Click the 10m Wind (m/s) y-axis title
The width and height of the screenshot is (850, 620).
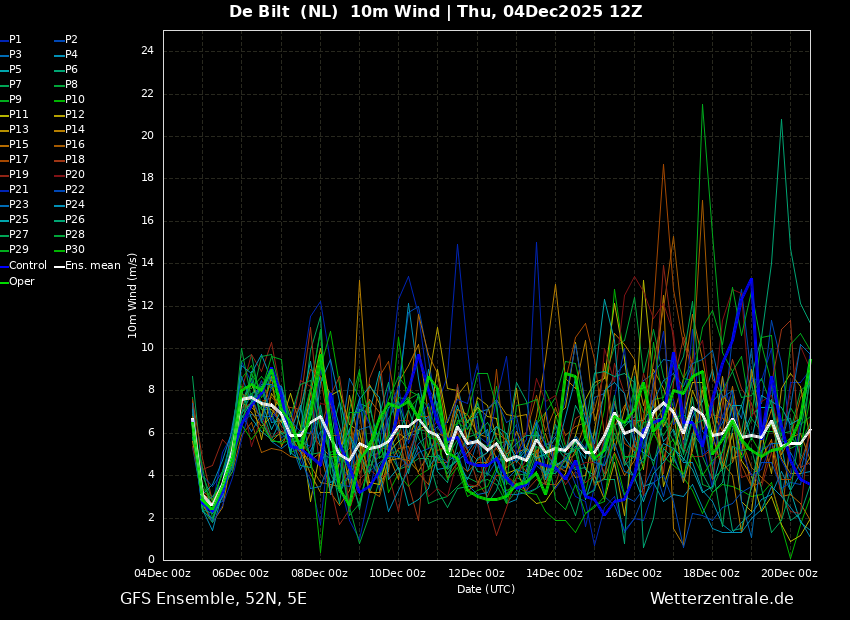(x=133, y=295)
